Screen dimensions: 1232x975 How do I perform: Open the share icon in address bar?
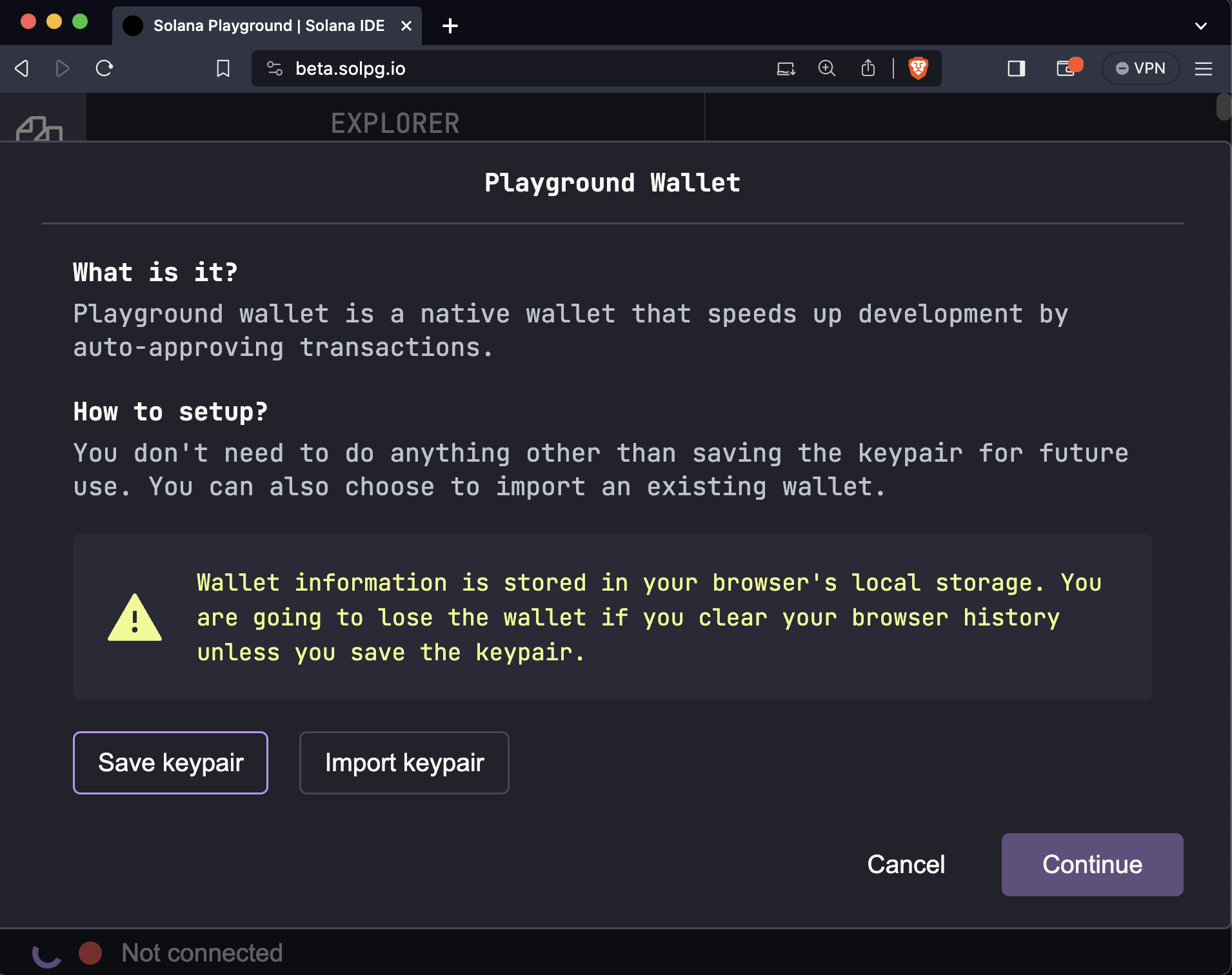pos(868,68)
